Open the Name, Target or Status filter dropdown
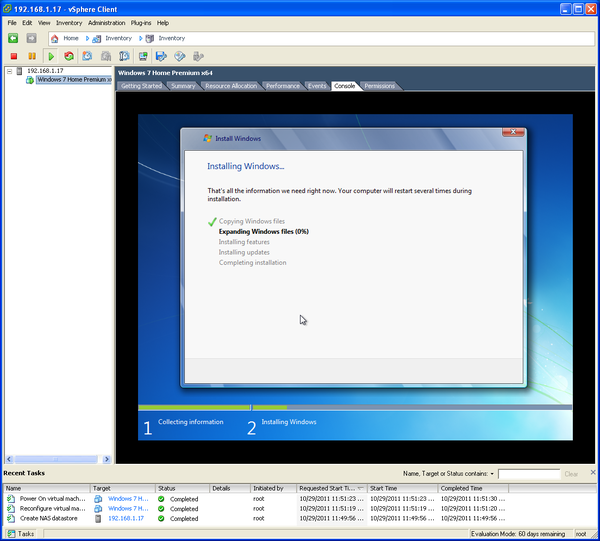This screenshot has width=600, height=541. (491, 473)
